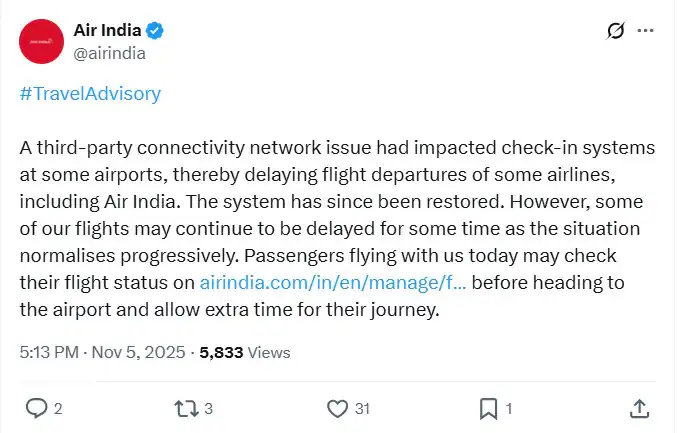Toggle the Bookmark icon on this post
This screenshot has height=433, width=681.
point(488,408)
